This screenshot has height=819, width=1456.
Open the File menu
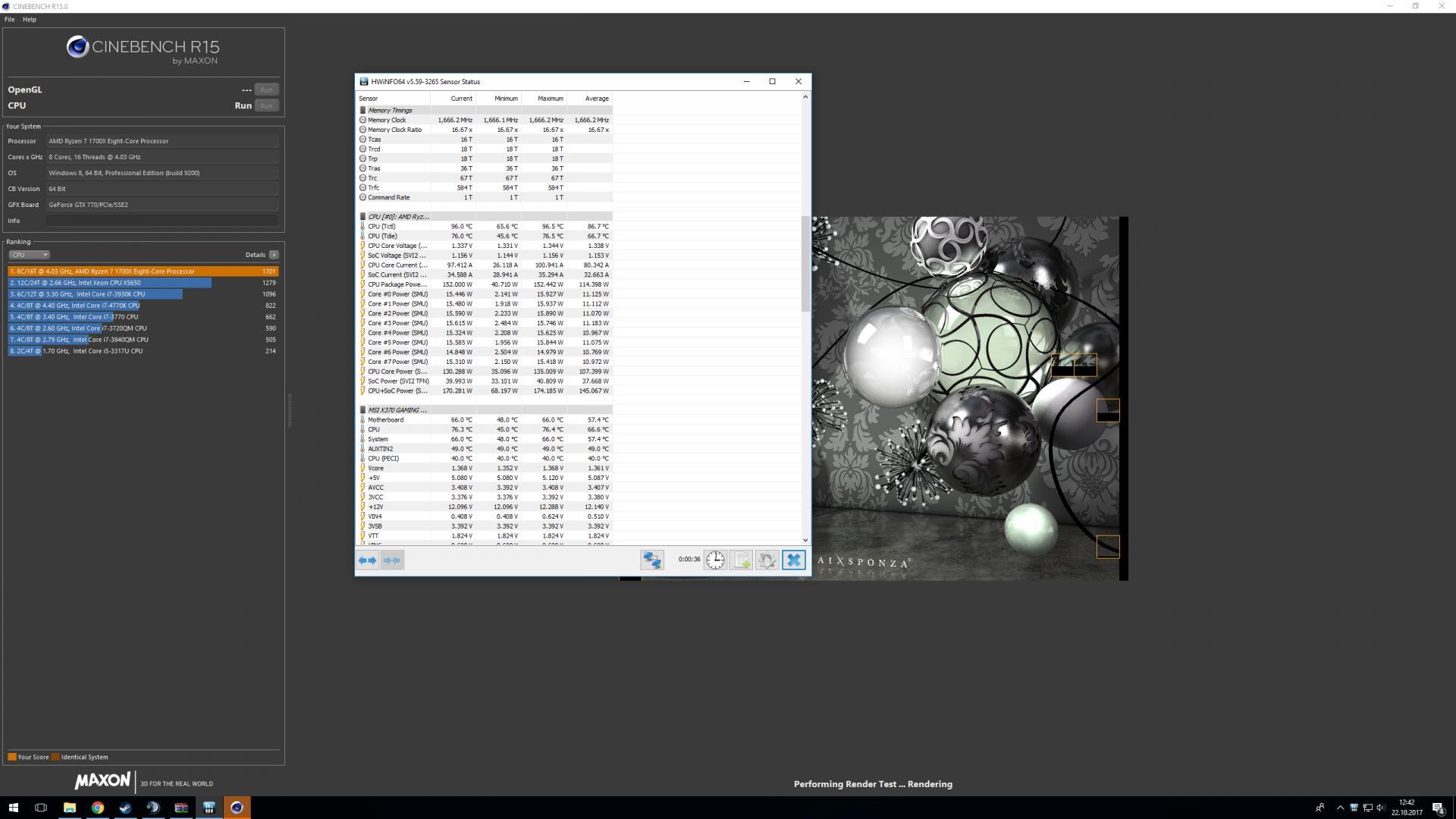[x=9, y=20]
